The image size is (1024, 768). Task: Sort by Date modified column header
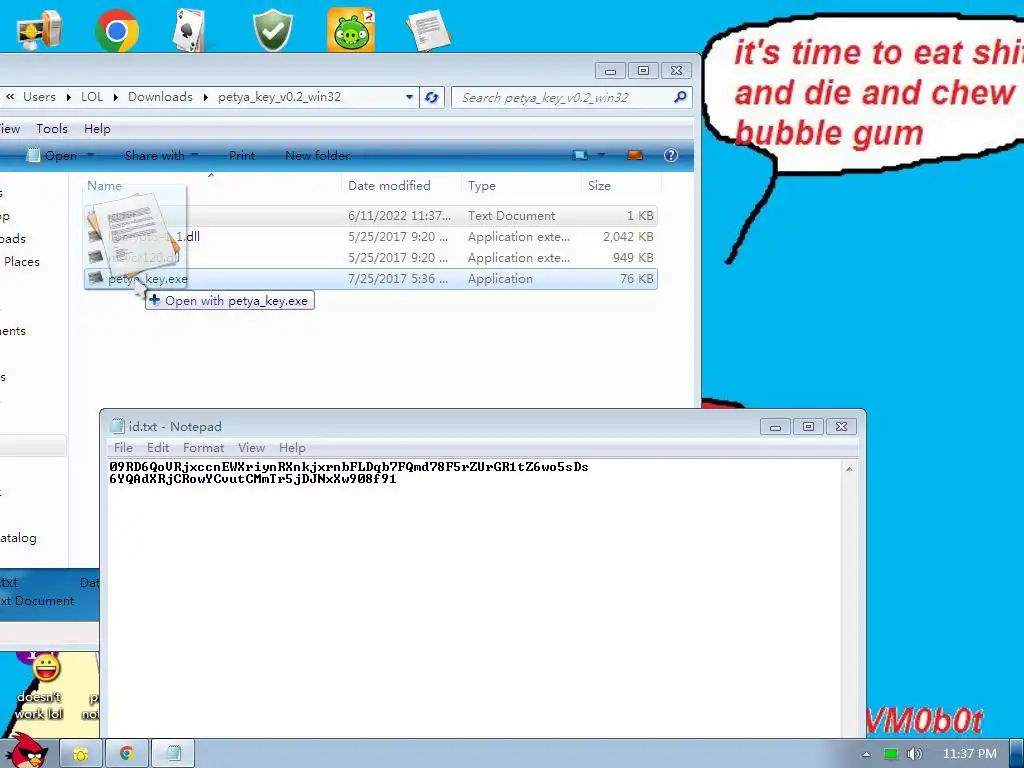click(x=401, y=185)
